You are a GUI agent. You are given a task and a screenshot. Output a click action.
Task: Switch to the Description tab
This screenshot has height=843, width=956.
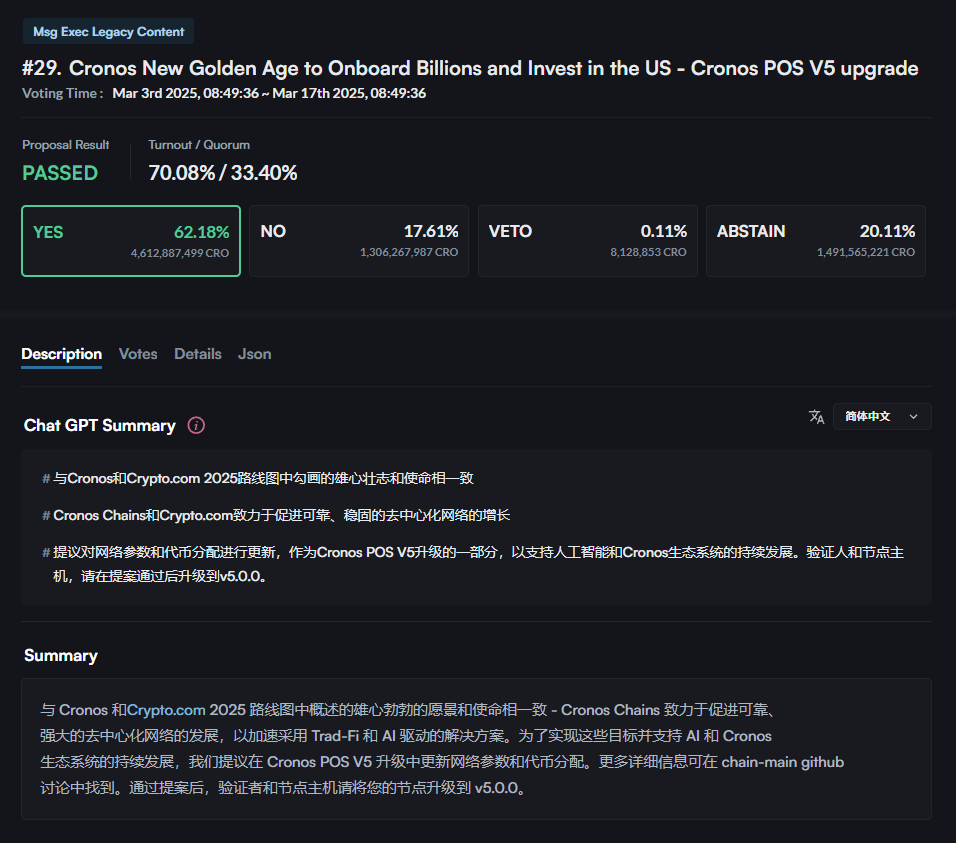point(61,354)
